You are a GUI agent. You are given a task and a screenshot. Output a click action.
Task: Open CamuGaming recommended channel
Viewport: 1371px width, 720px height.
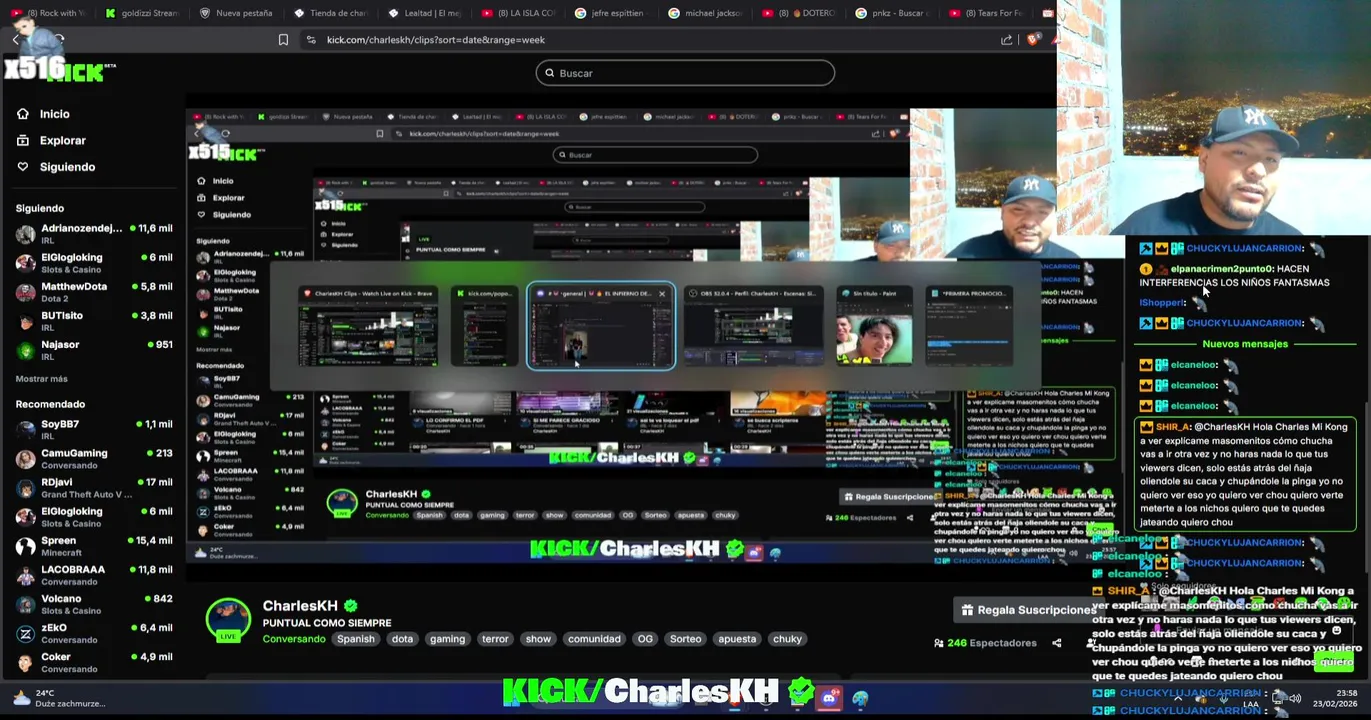[94, 459]
